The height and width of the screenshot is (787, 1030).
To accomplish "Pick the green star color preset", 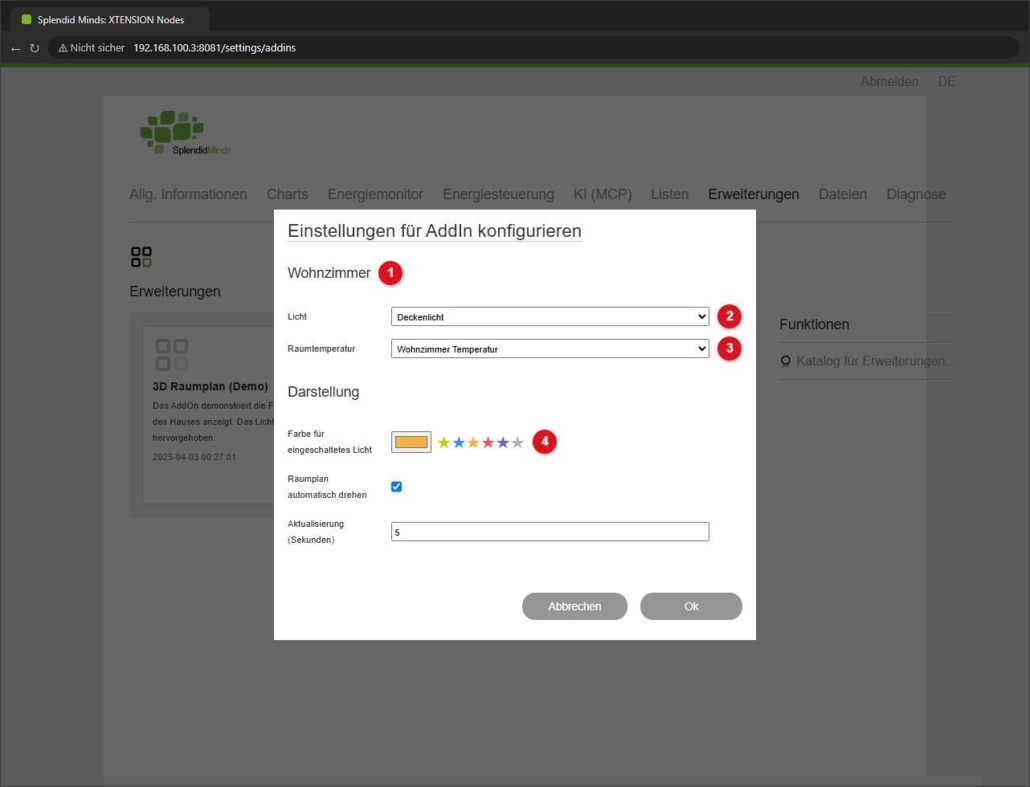I will 444,442.
